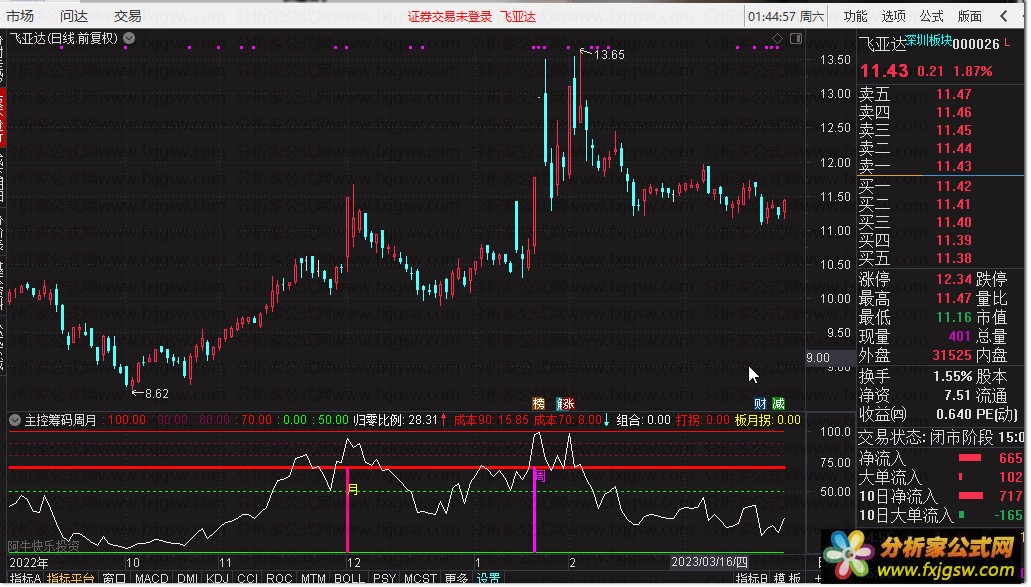Select the MACD indicator tab

pyautogui.click(x=152, y=579)
